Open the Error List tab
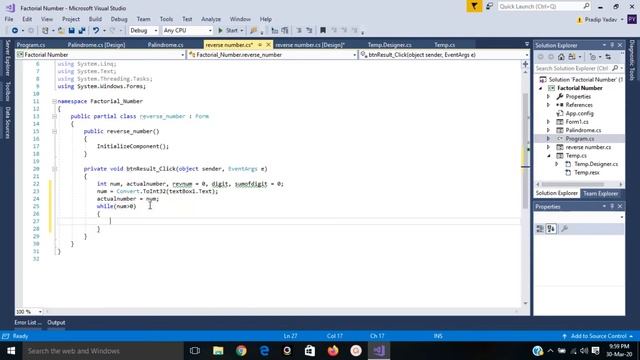This screenshot has width=640, height=360. click(x=28, y=322)
